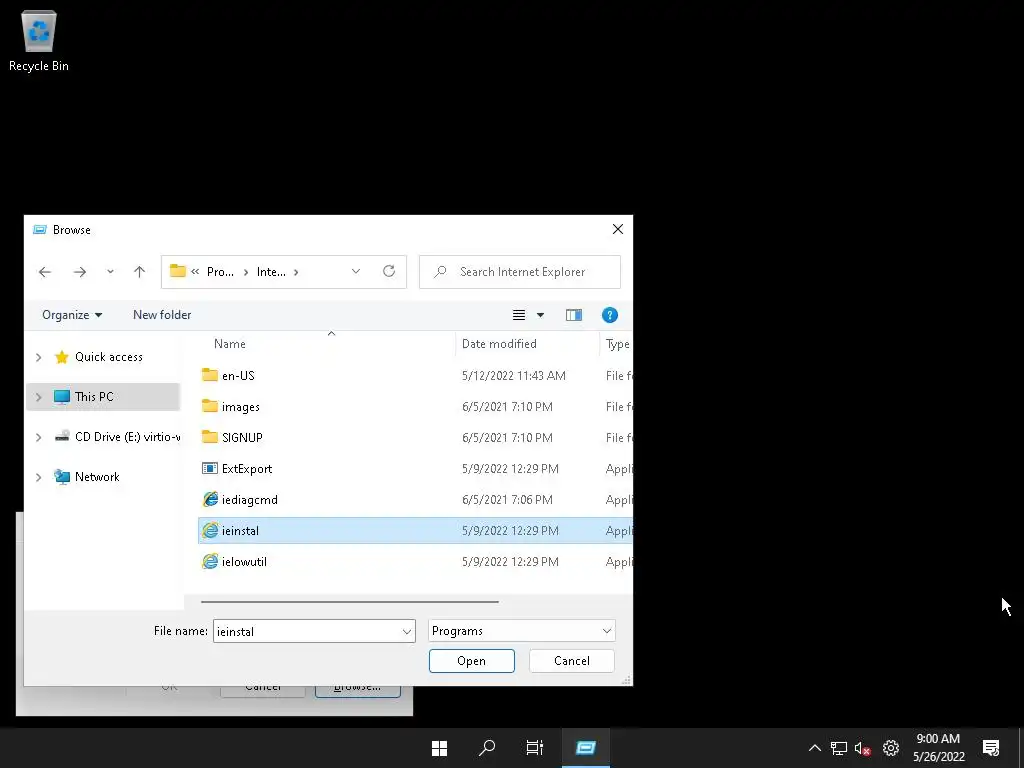
Task: Click the Pro... breadcrumb segment
Action: tap(220, 272)
